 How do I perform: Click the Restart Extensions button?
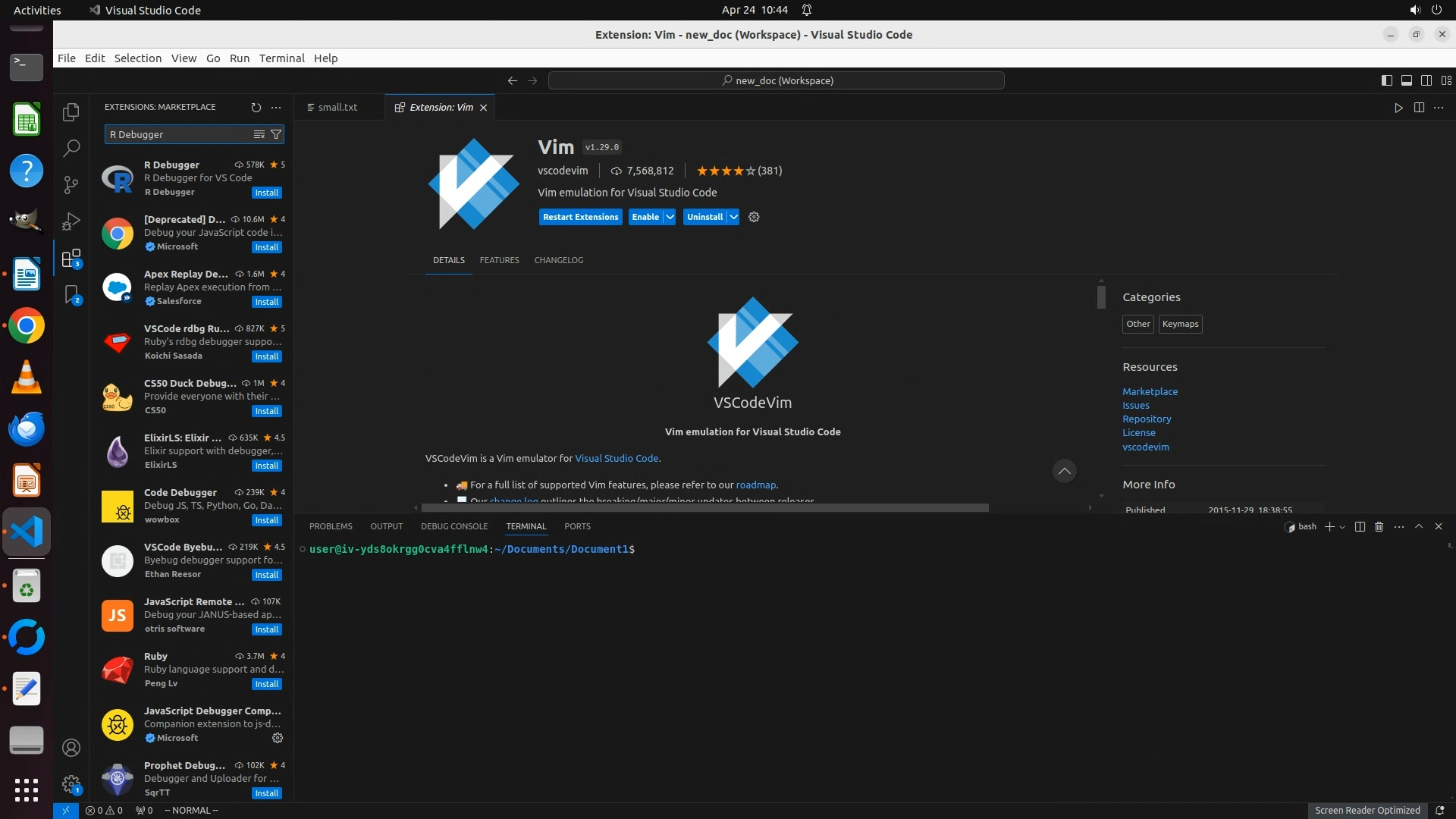(580, 217)
